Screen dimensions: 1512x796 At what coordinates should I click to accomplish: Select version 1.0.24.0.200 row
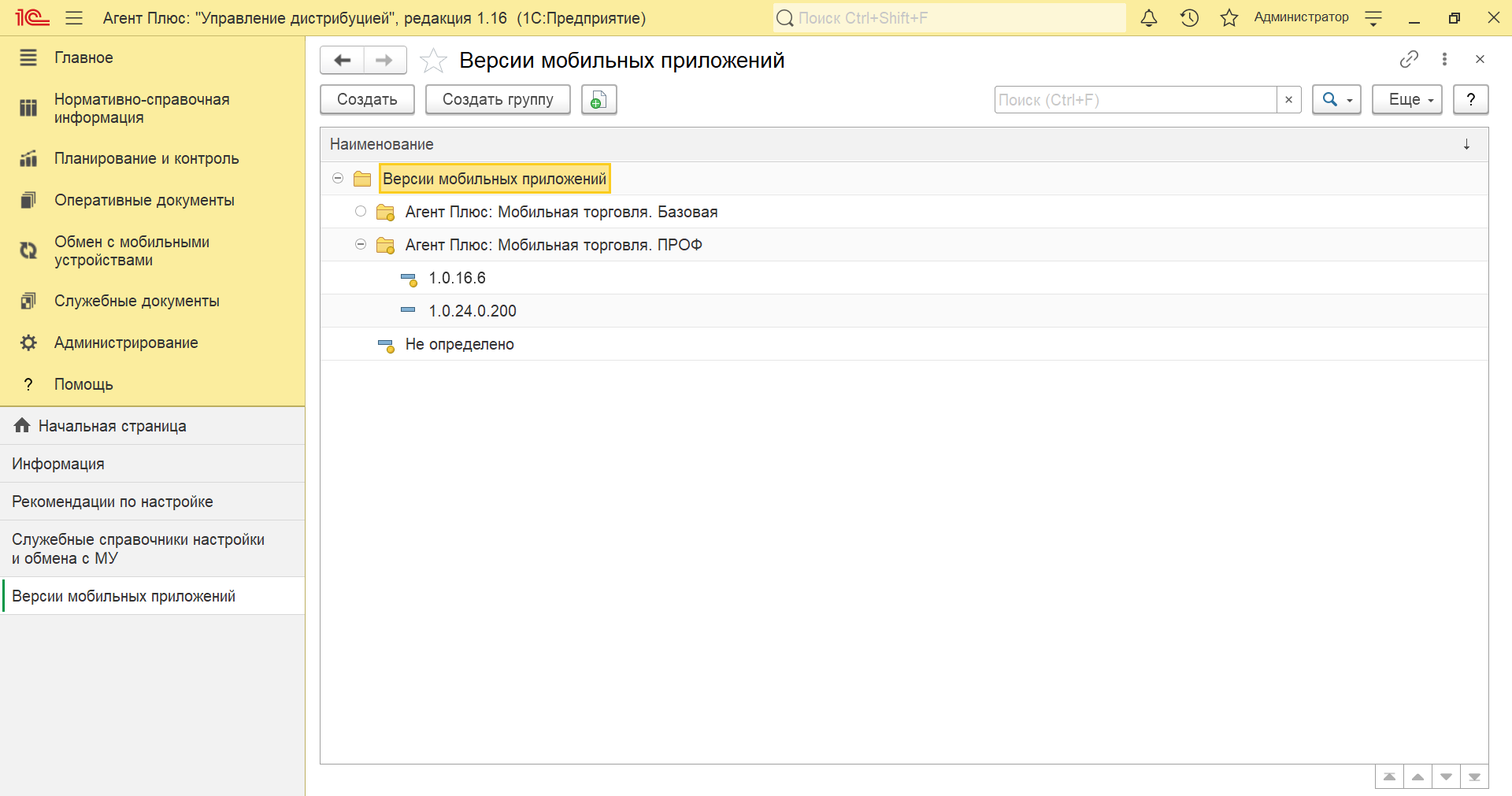click(904, 311)
